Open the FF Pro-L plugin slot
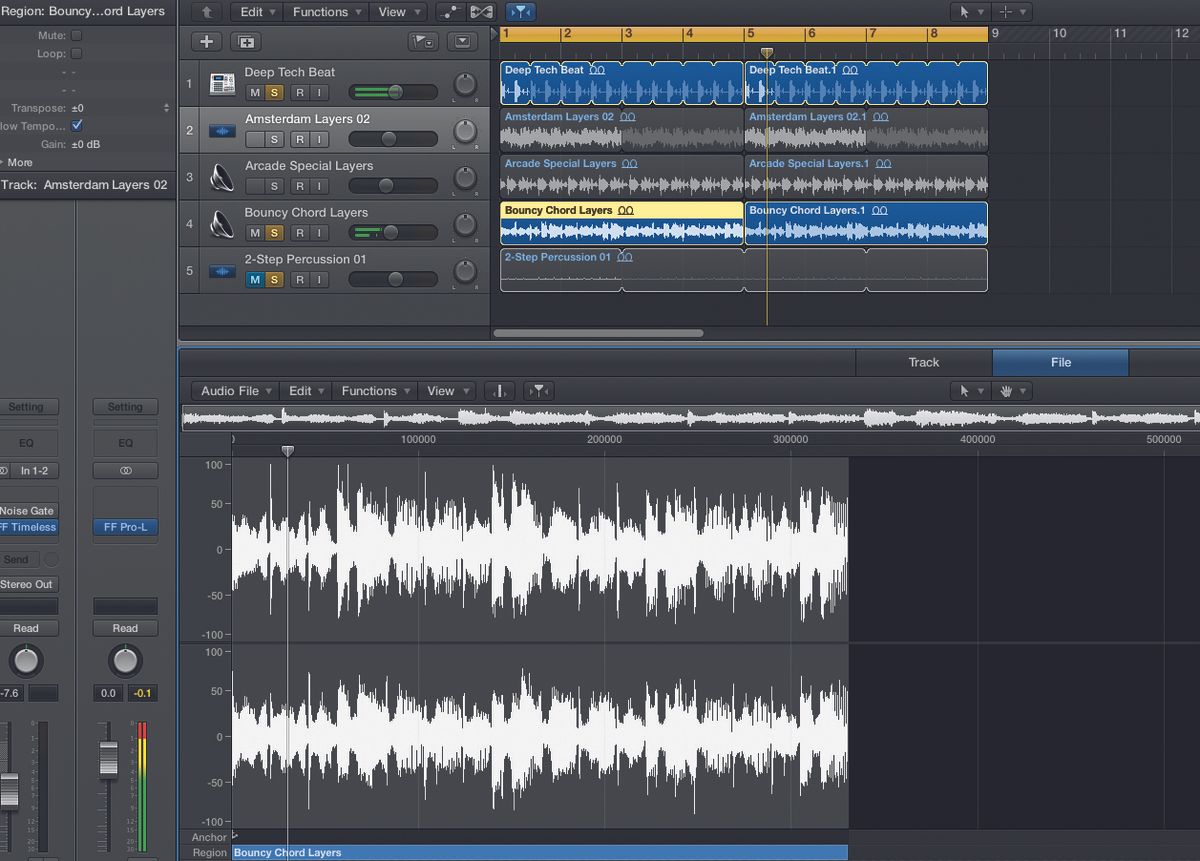 coord(124,527)
